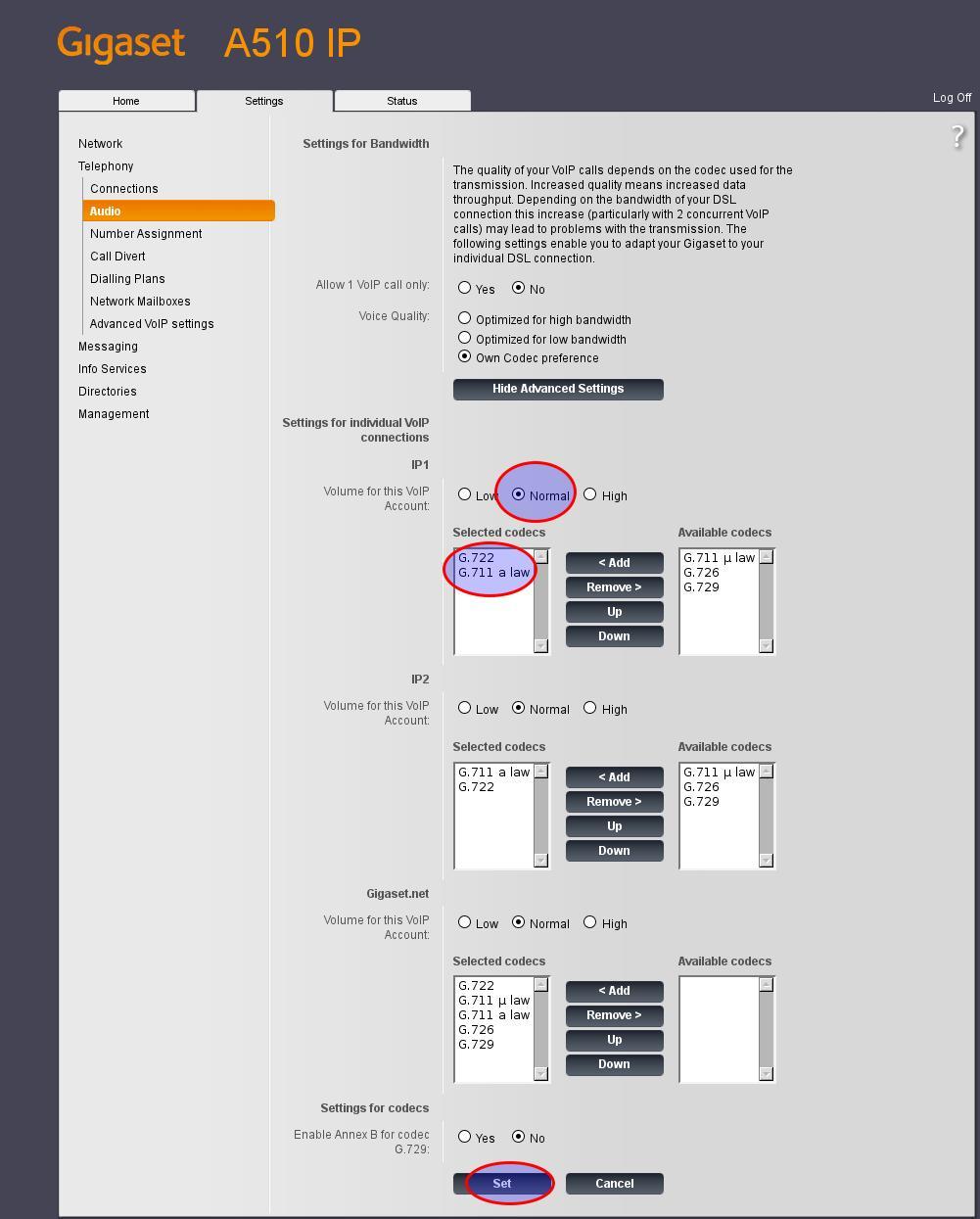
Task: Open Network Mailboxes page
Action: coord(140,302)
